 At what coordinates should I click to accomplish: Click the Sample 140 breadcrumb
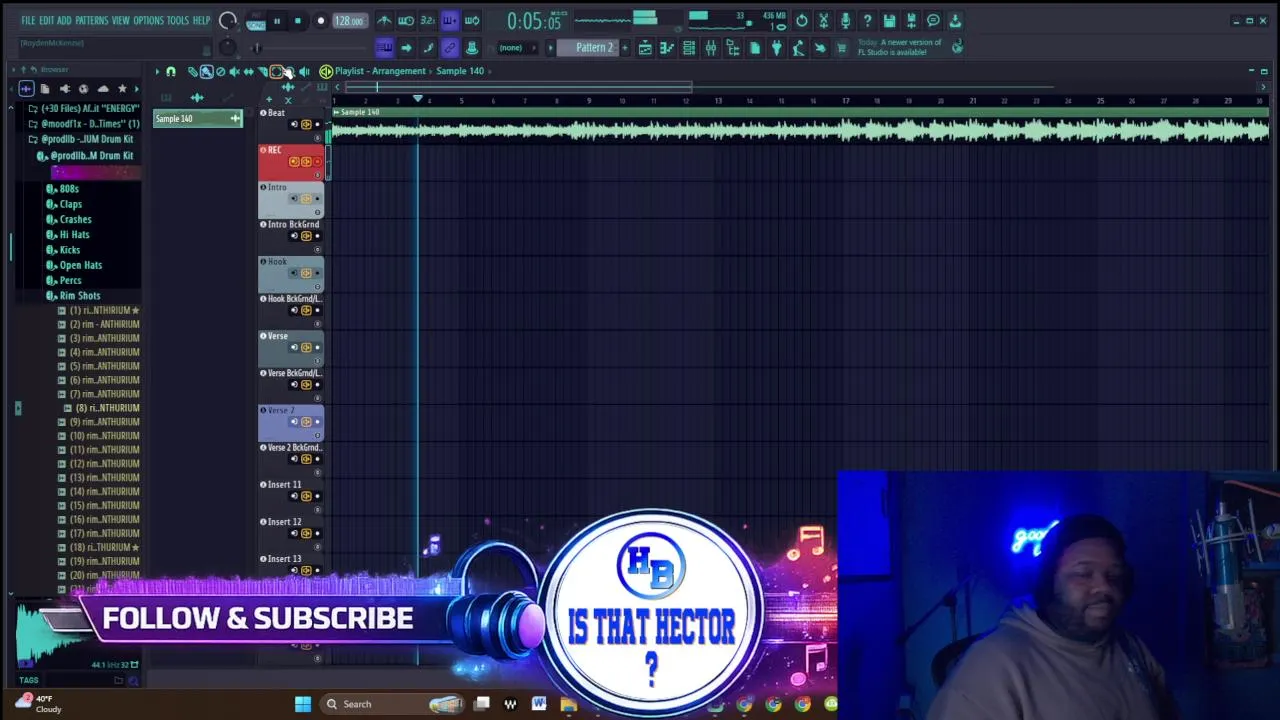pos(460,71)
